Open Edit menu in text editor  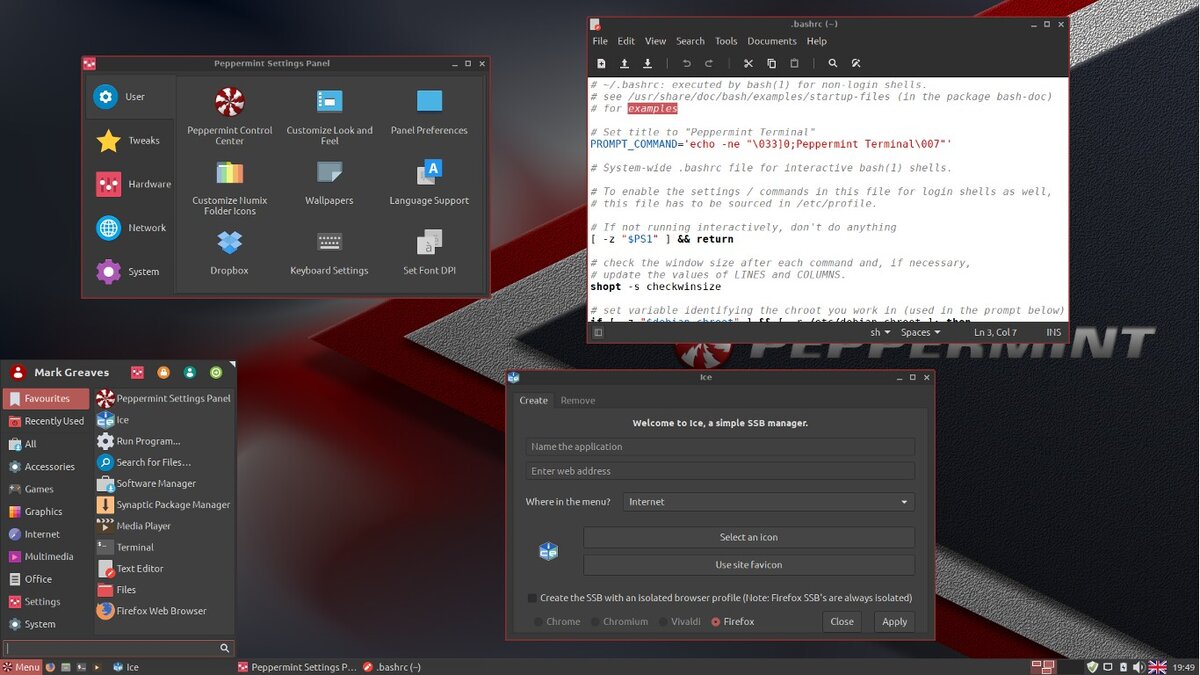(x=626, y=41)
